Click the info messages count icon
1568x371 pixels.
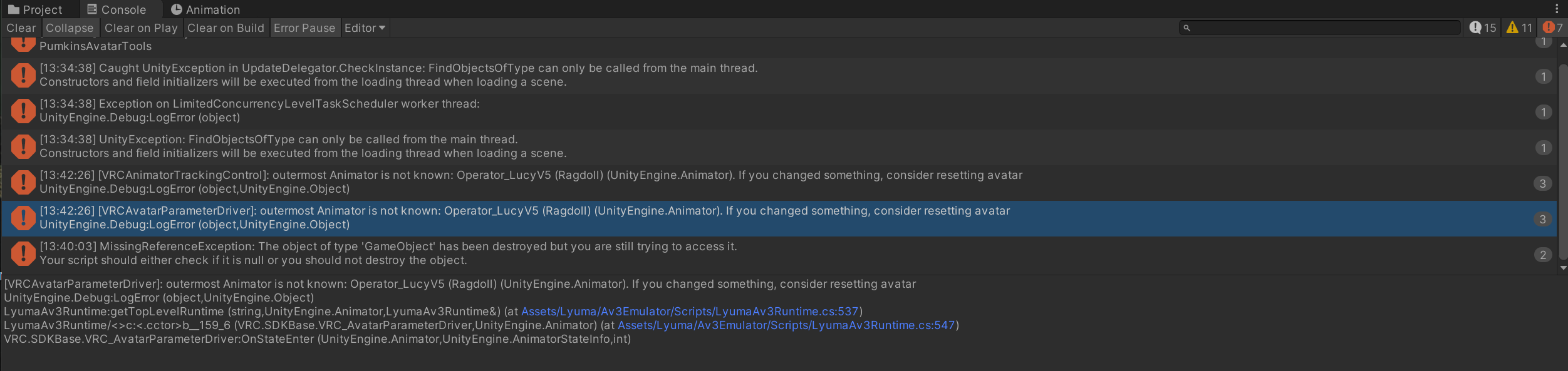[x=1477, y=28]
